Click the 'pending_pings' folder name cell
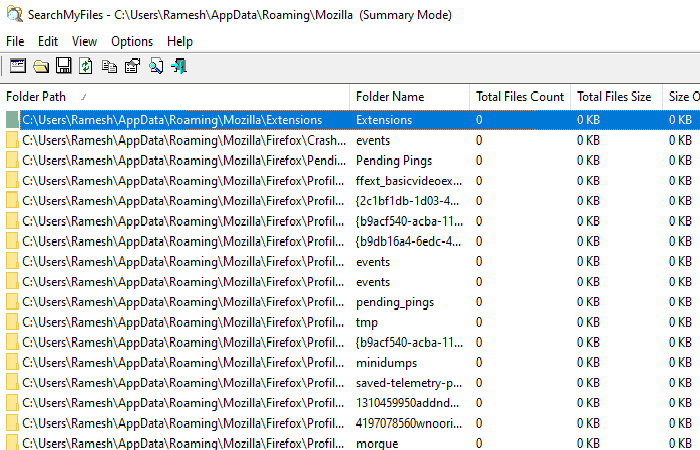700x450 pixels. point(395,302)
